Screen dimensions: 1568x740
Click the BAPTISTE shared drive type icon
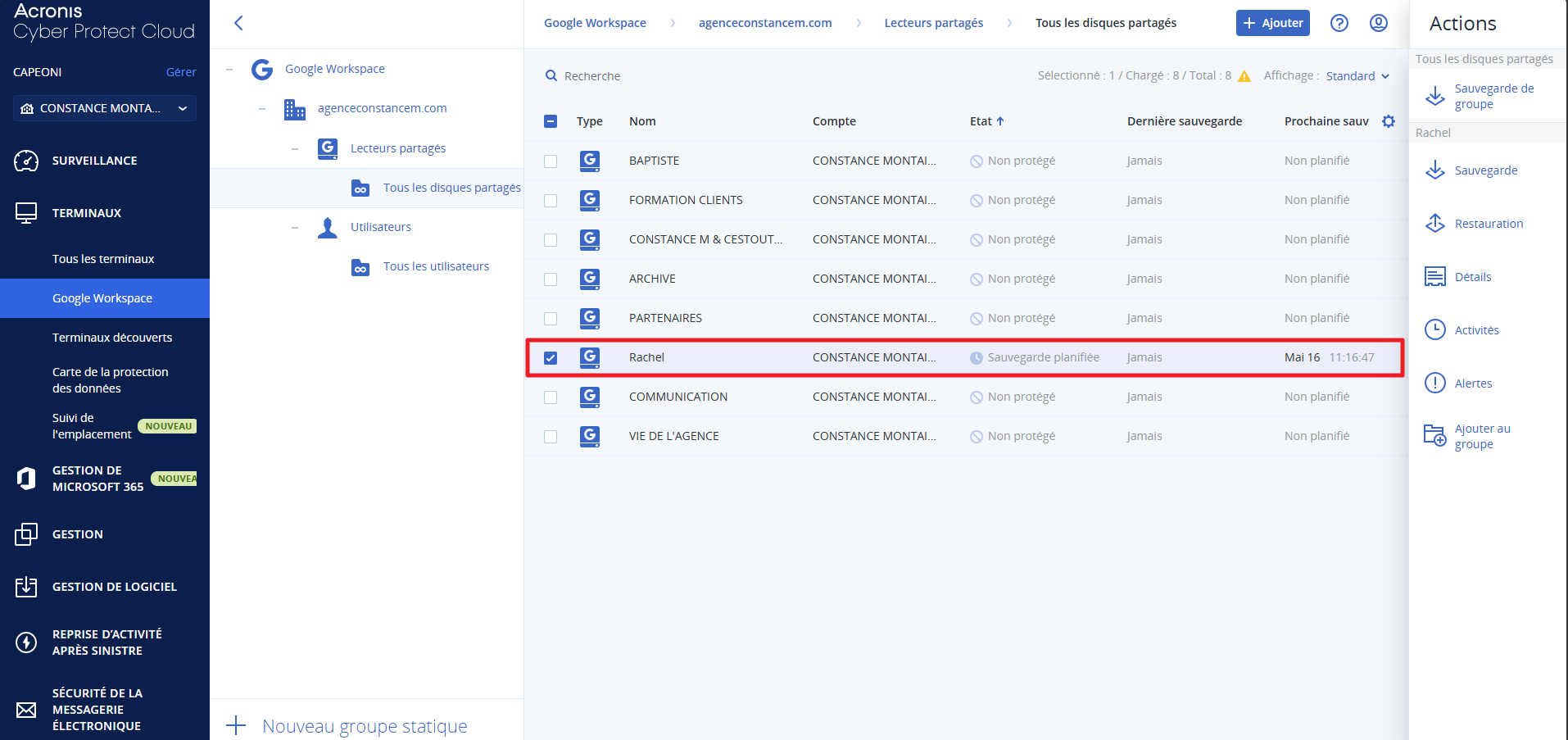590,161
